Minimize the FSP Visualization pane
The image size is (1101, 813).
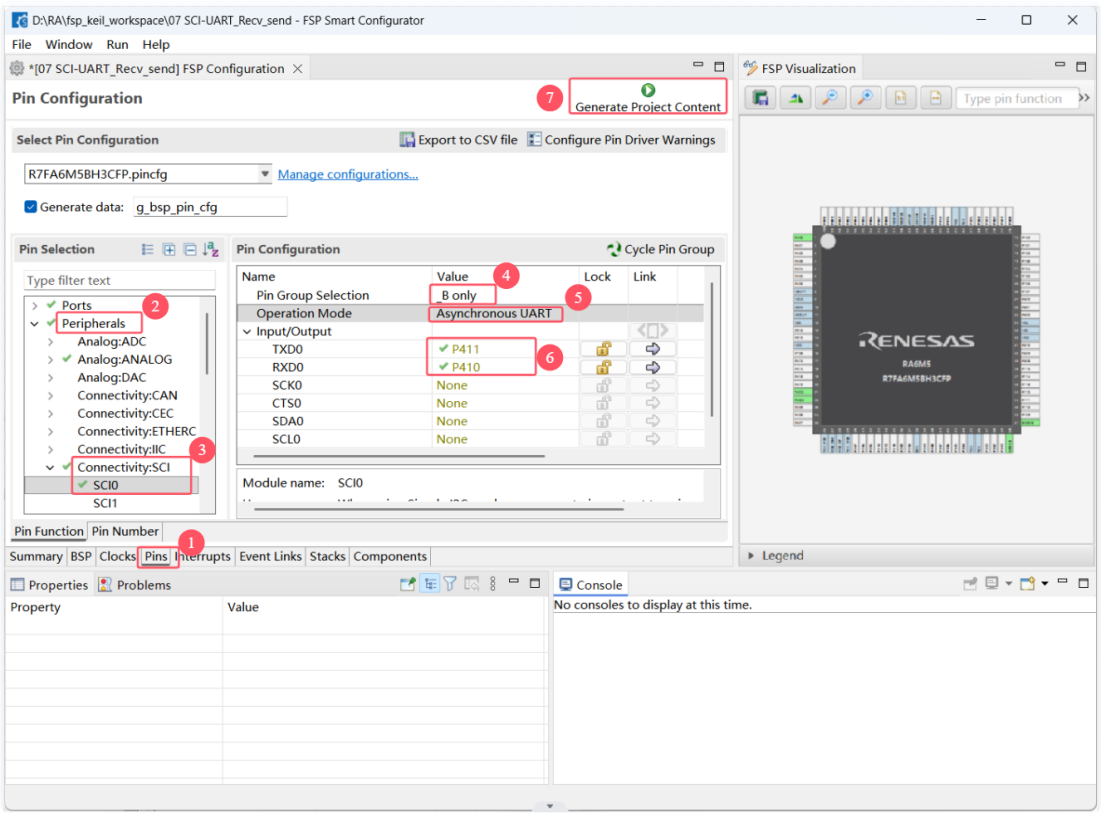[x=1060, y=65]
